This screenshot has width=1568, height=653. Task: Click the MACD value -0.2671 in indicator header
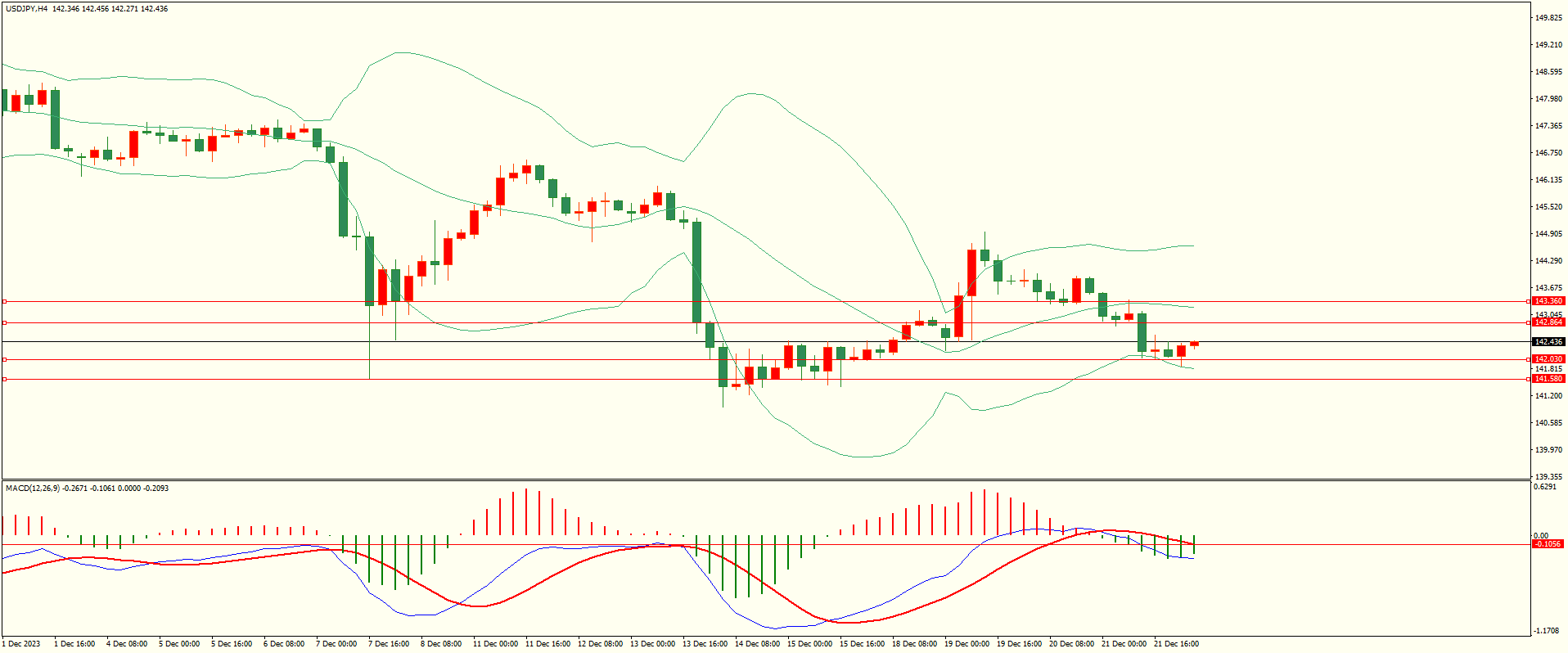point(75,489)
